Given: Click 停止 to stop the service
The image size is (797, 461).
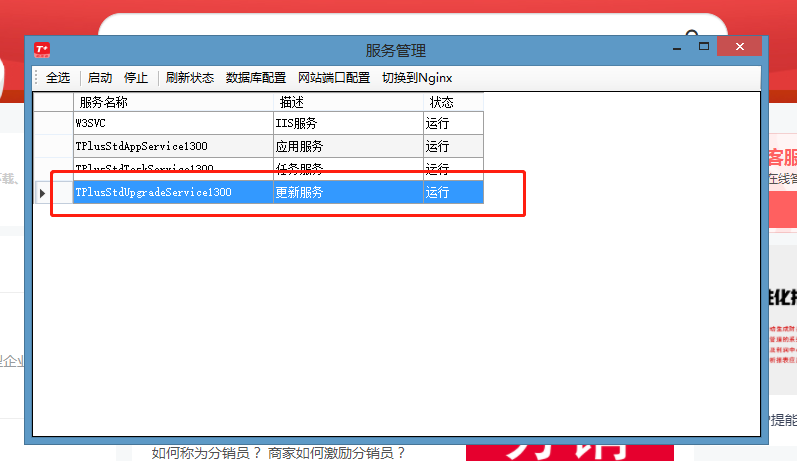Looking at the screenshot, I should [x=136, y=78].
